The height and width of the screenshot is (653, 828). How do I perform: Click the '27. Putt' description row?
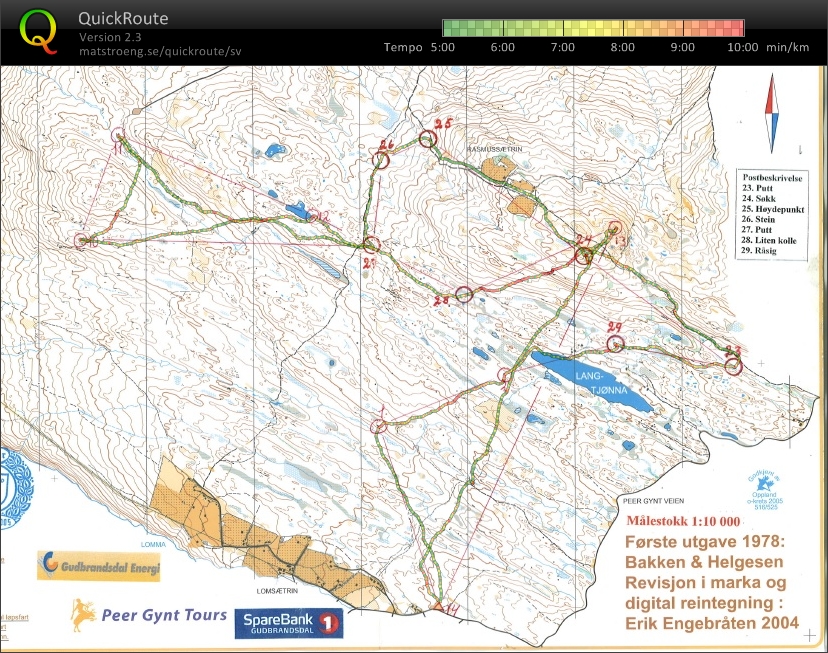tap(757, 230)
